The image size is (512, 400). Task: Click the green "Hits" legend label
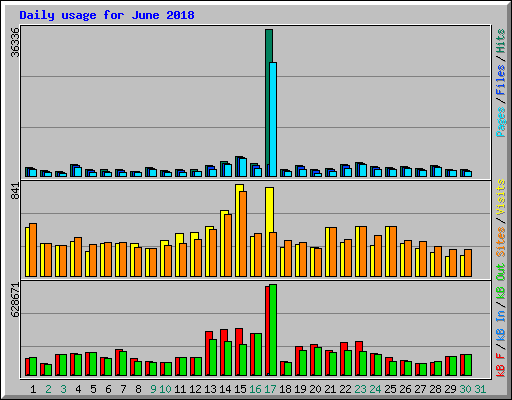501,41
